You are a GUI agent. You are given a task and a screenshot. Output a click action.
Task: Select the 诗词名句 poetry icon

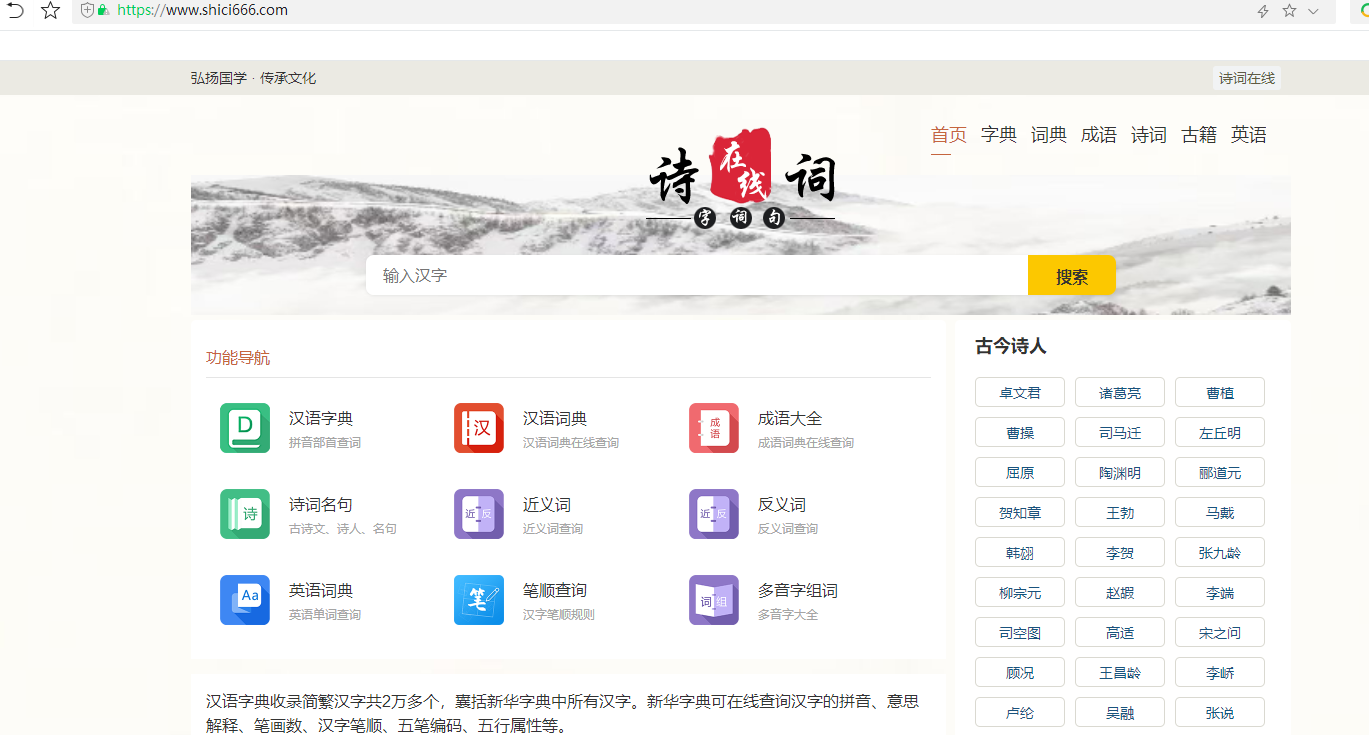pyautogui.click(x=245, y=514)
